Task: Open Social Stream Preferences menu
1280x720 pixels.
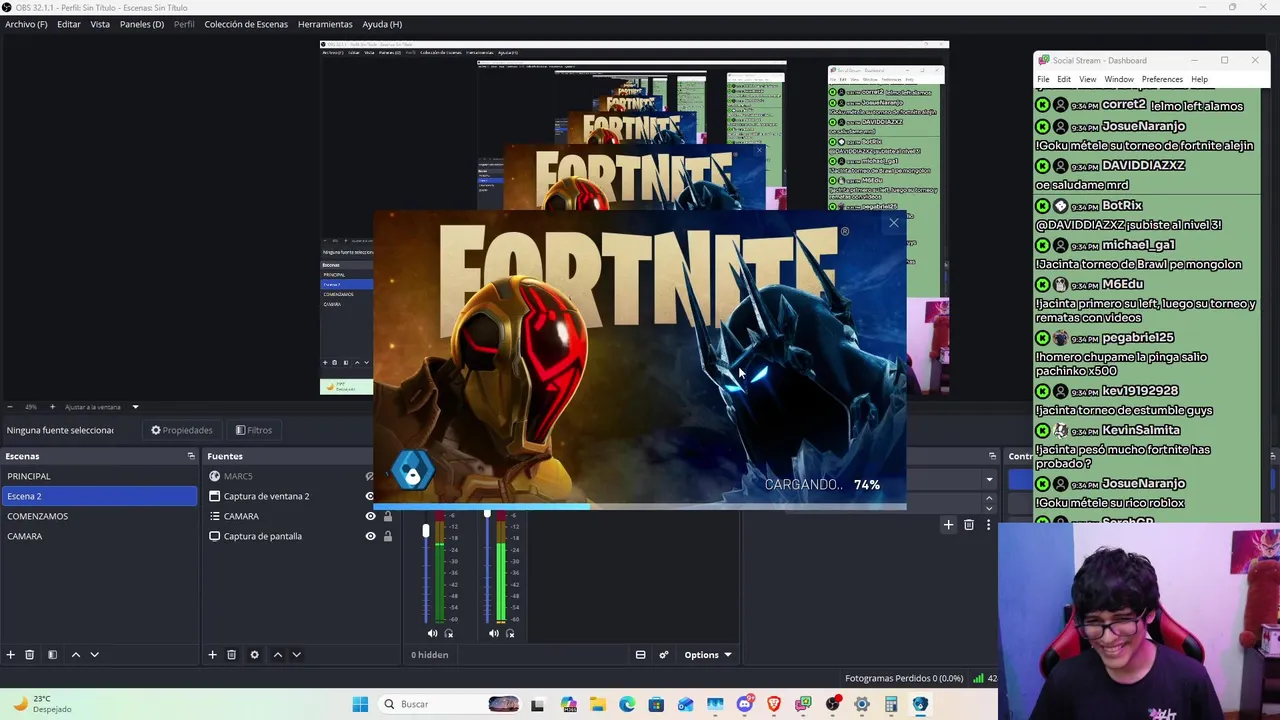Action: click(x=1162, y=79)
